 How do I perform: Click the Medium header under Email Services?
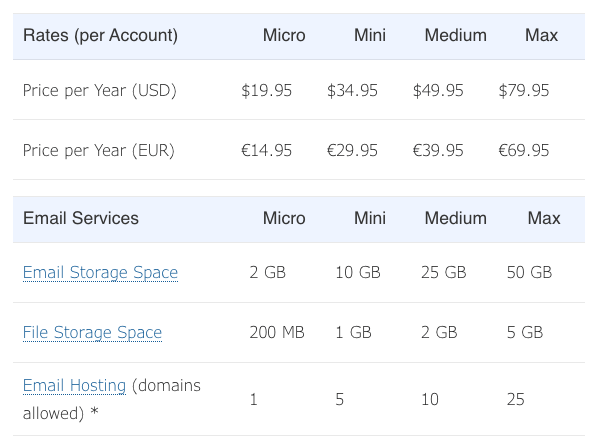point(455,218)
